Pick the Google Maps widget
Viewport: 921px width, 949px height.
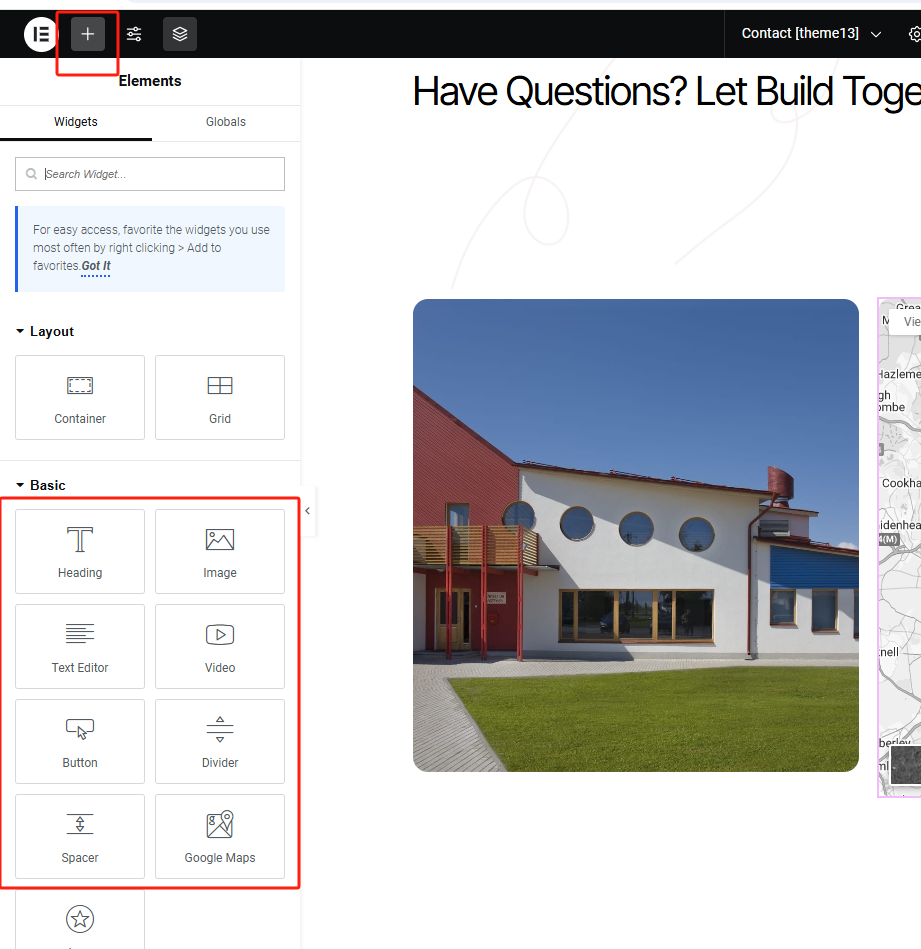point(220,836)
